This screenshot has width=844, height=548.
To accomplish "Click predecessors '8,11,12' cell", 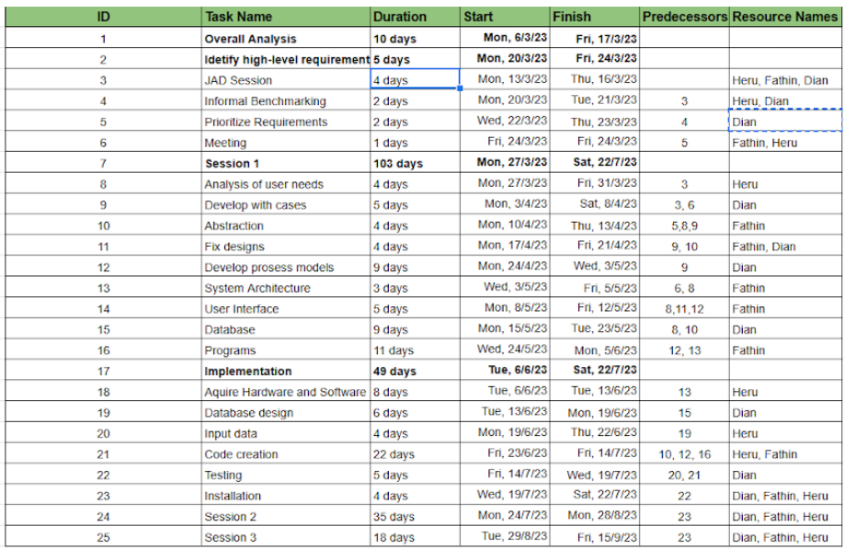I will pos(685,309).
